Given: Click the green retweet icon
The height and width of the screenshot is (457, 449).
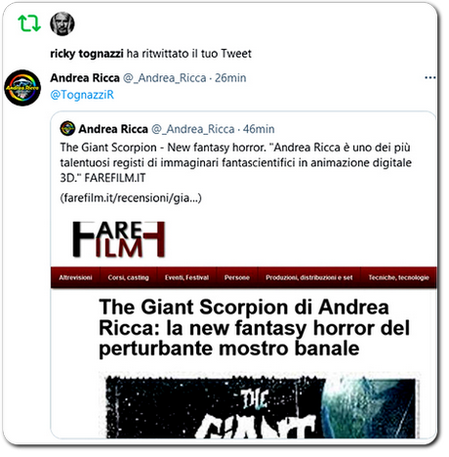Looking at the screenshot, I should coord(29,23).
